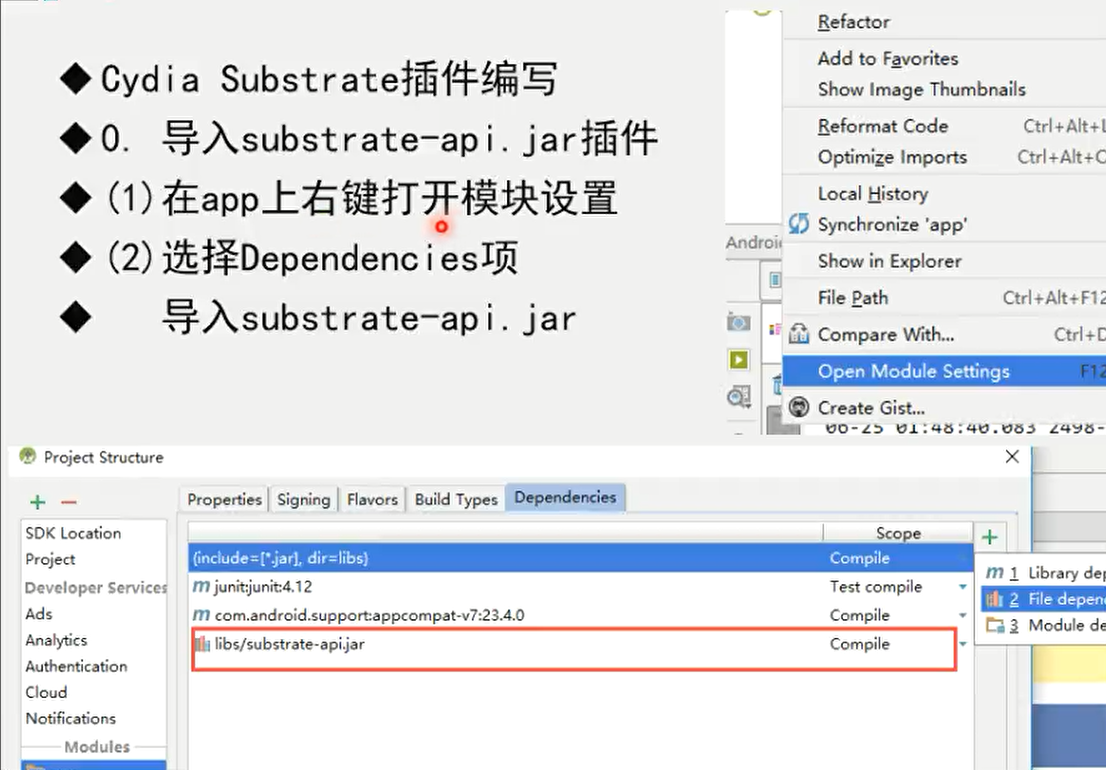Switch to the Build Types tab
Screen dimensions: 1106x770
(x=456, y=499)
